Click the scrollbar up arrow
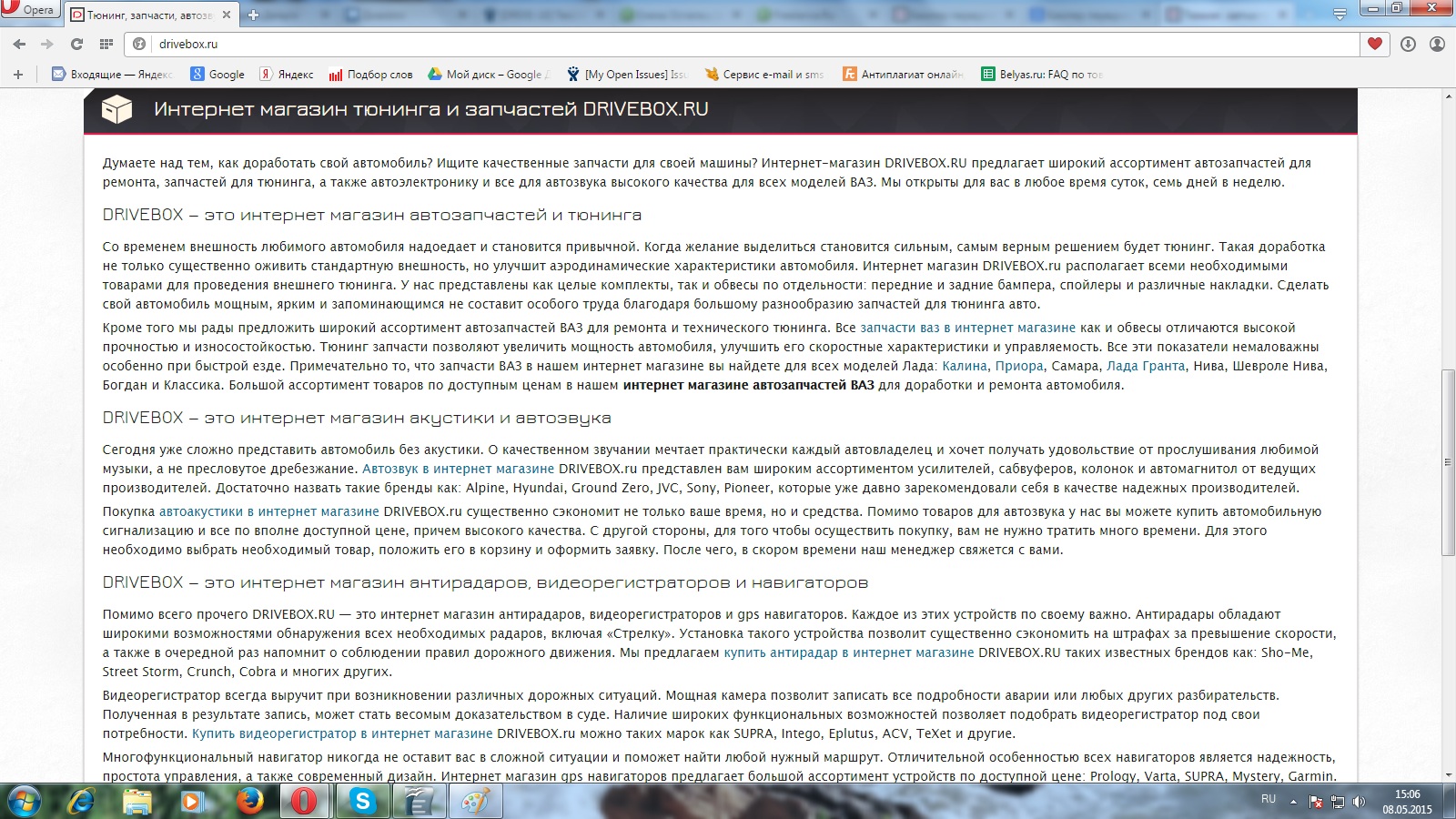 (x=1448, y=95)
